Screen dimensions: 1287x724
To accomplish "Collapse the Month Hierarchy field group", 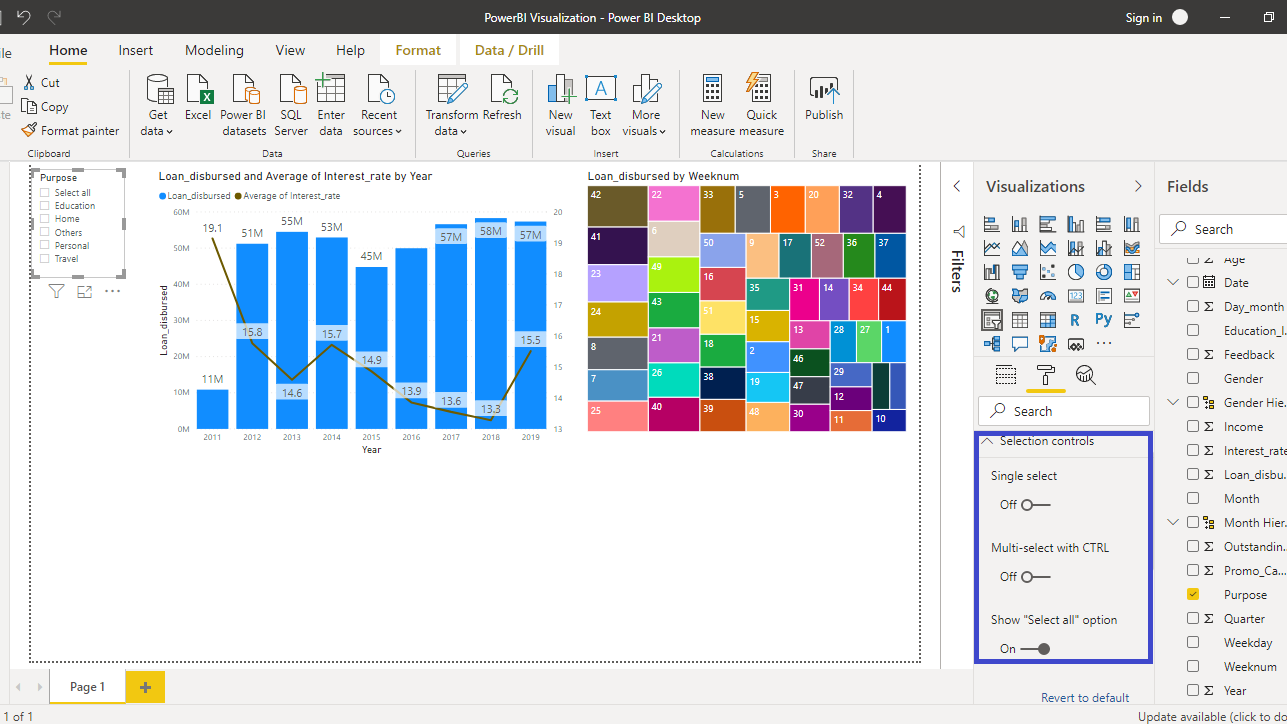I will (x=1173, y=522).
